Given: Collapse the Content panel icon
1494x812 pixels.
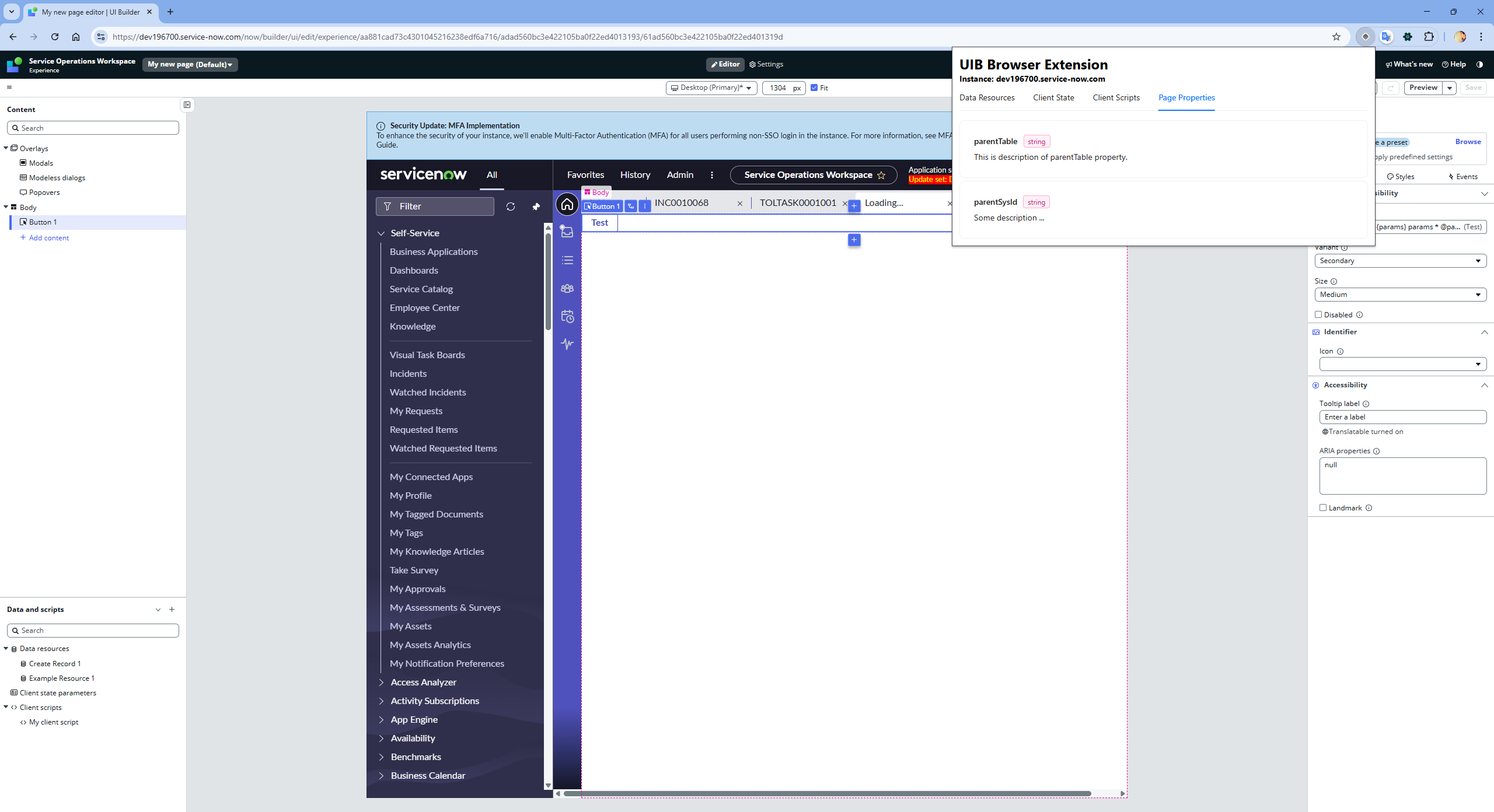Looking at the screenshot, I should [x=187, y=105].
